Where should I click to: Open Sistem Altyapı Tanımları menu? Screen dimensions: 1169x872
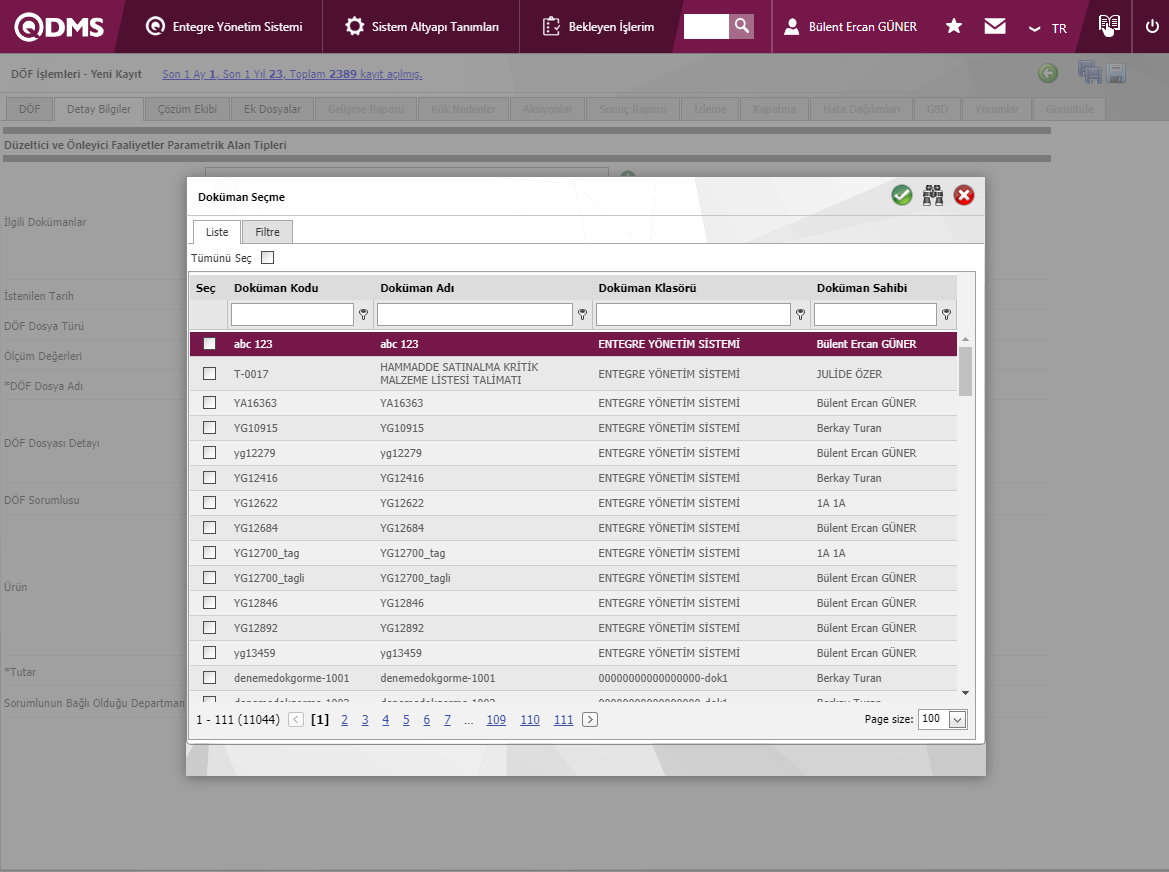421,27
